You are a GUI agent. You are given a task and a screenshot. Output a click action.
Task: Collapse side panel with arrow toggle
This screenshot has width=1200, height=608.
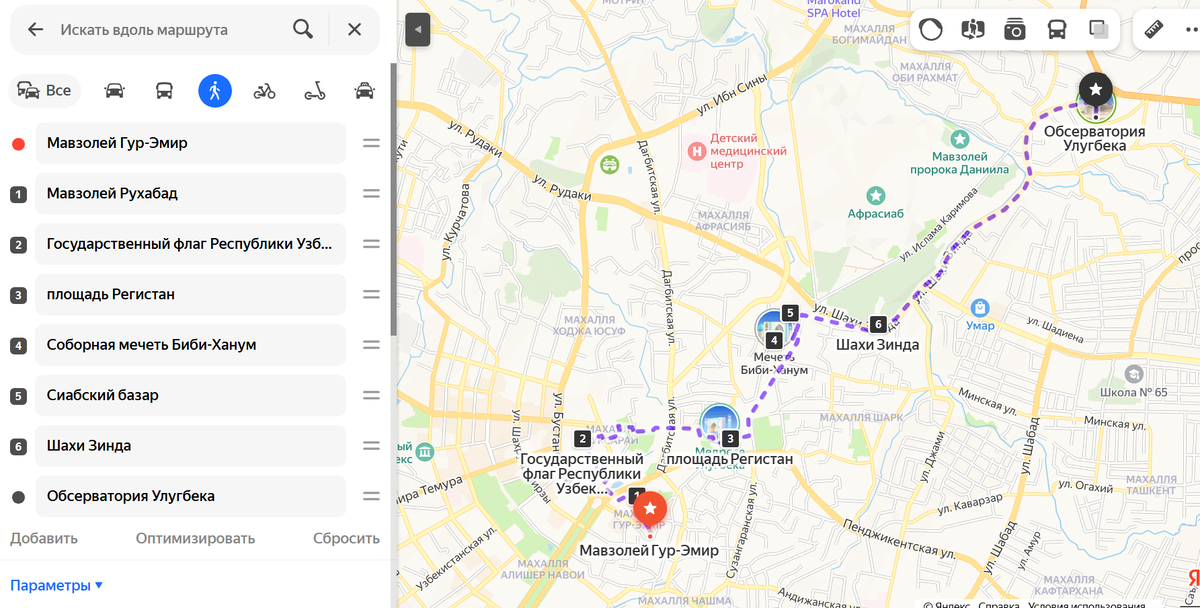(x=417, y=30)
